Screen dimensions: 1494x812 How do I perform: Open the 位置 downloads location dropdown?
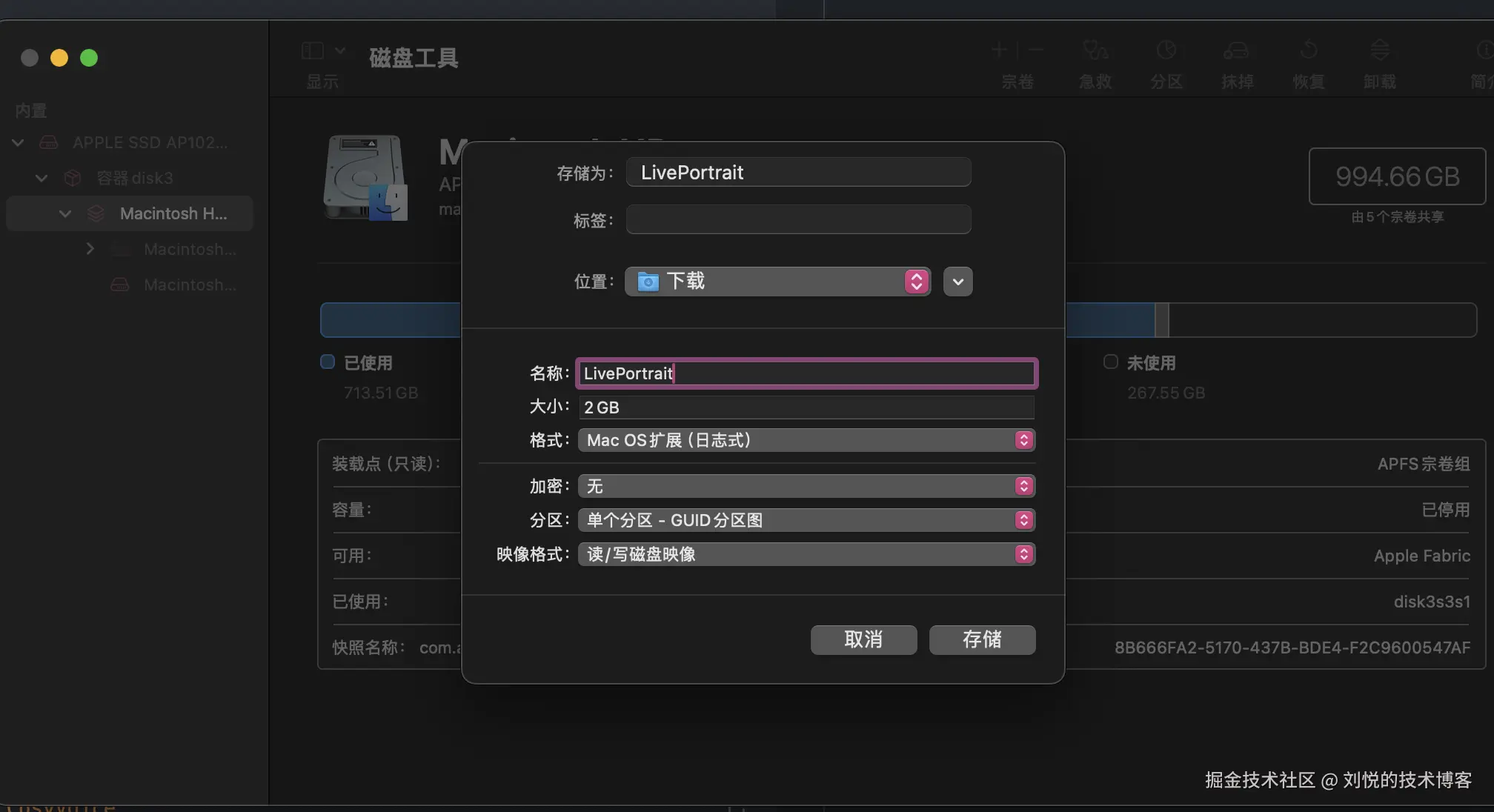click(x=777, y=282)
